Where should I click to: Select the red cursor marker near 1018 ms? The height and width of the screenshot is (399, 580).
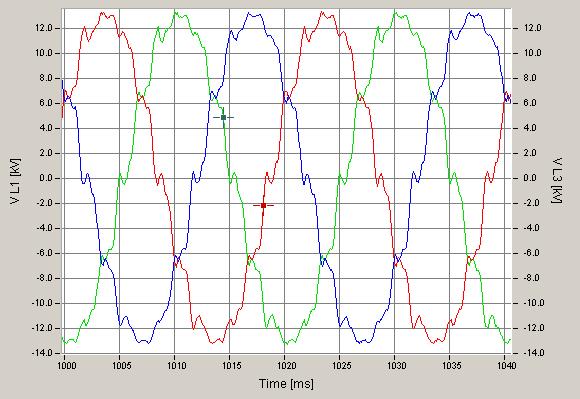(263, 205)
